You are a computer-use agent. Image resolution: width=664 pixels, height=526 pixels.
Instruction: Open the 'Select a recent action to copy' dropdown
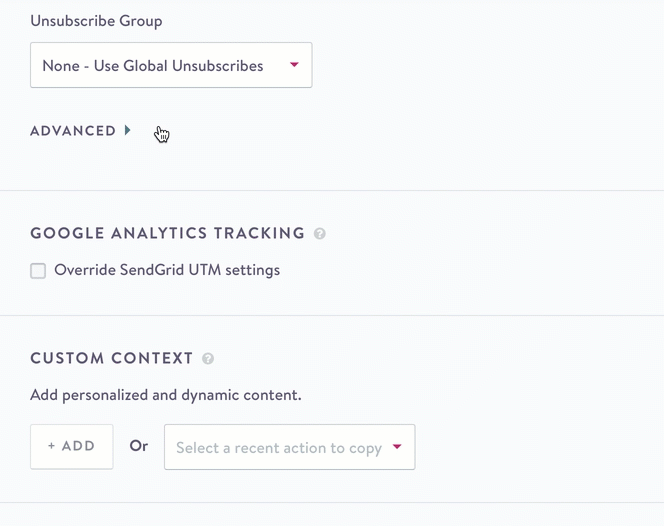[x=290, y=447]
